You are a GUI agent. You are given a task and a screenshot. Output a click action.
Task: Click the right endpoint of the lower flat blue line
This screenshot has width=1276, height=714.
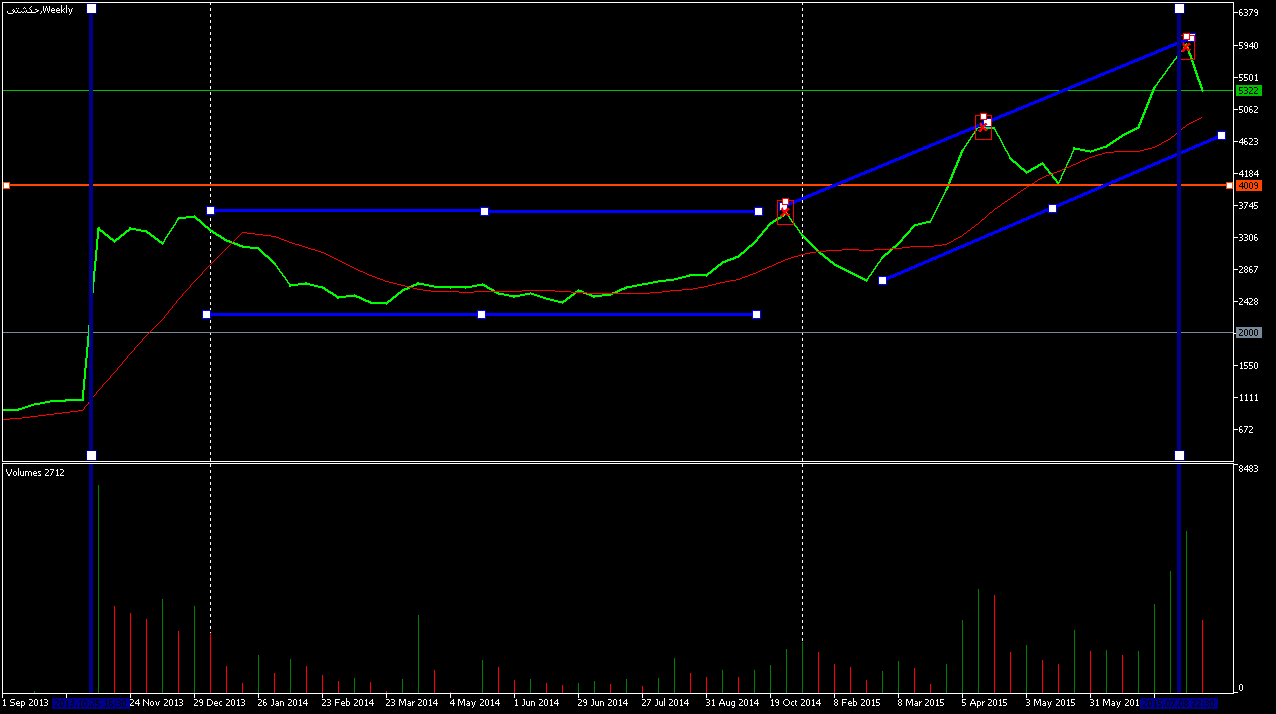point(756,314)
